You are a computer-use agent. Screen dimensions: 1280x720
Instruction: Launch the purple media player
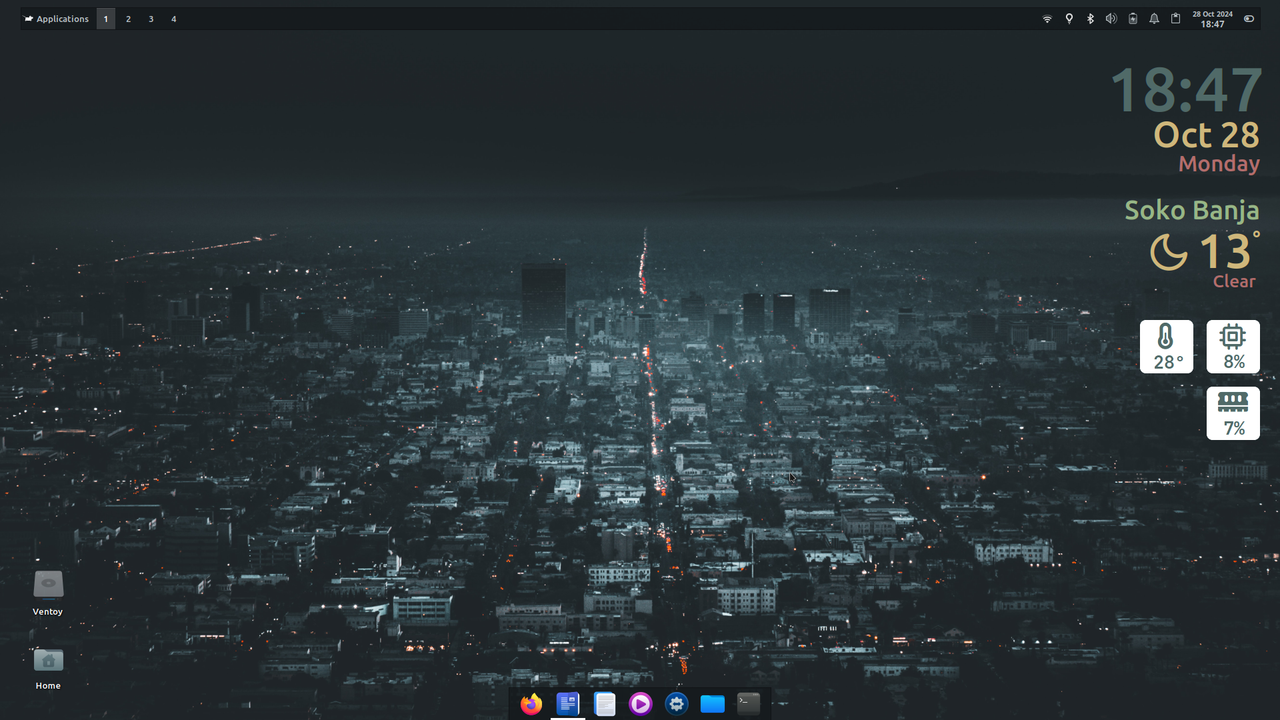(x=640, y=704)
